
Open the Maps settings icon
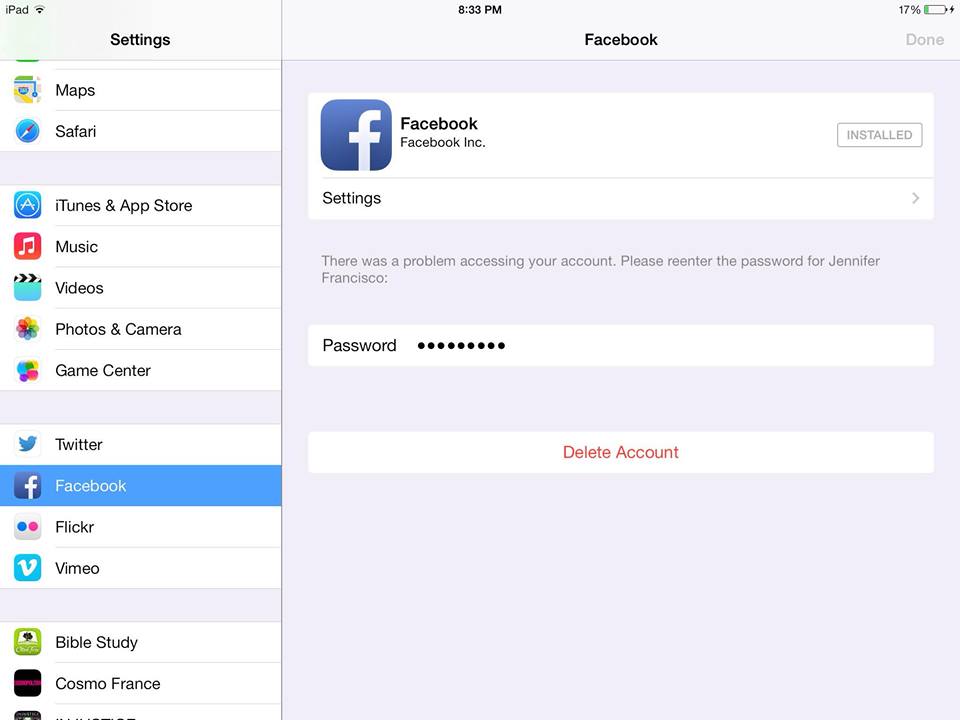coord(28,90)
